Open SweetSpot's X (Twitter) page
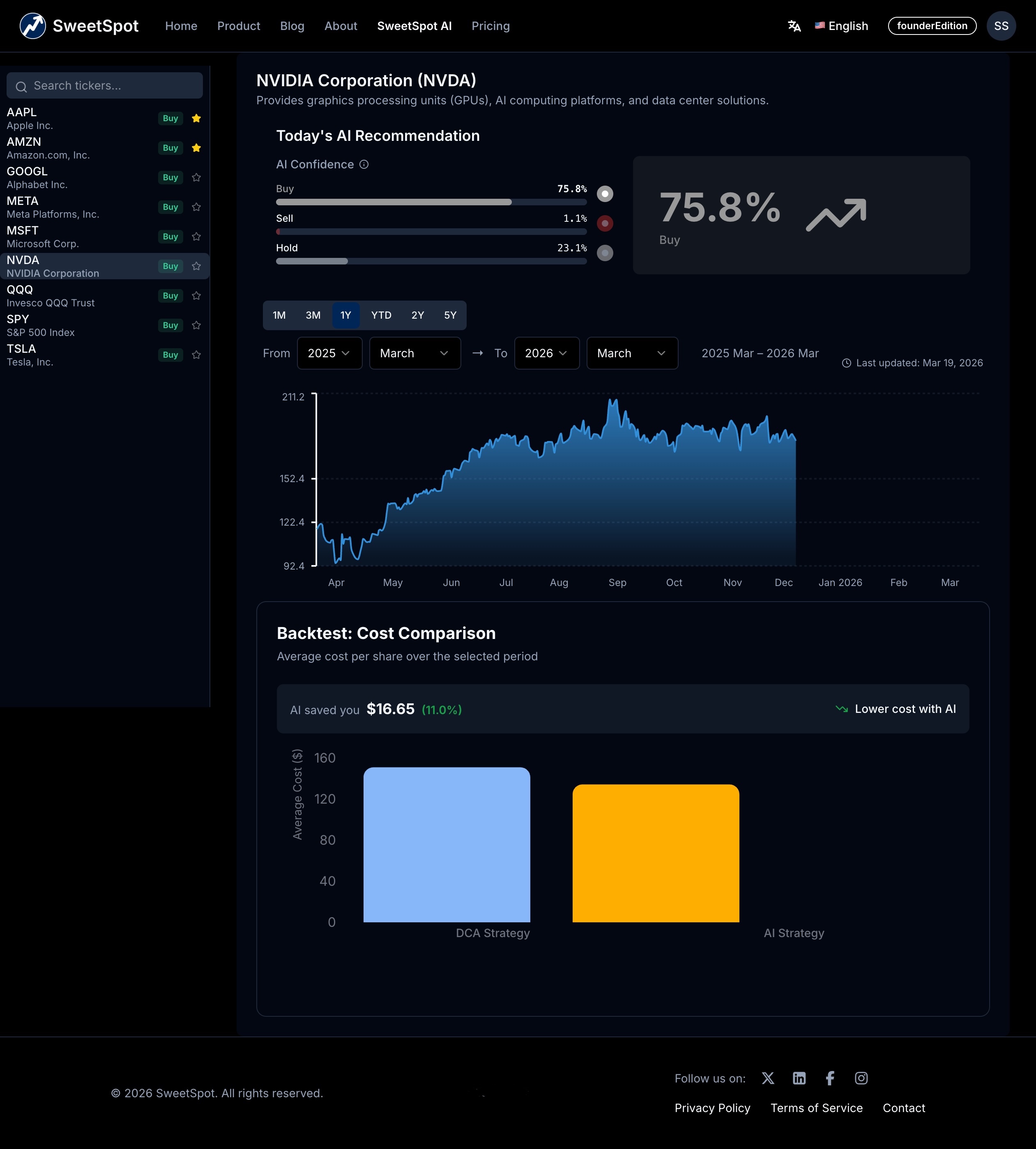This screenshot has width=1036, height=1149. point(768,1077)
